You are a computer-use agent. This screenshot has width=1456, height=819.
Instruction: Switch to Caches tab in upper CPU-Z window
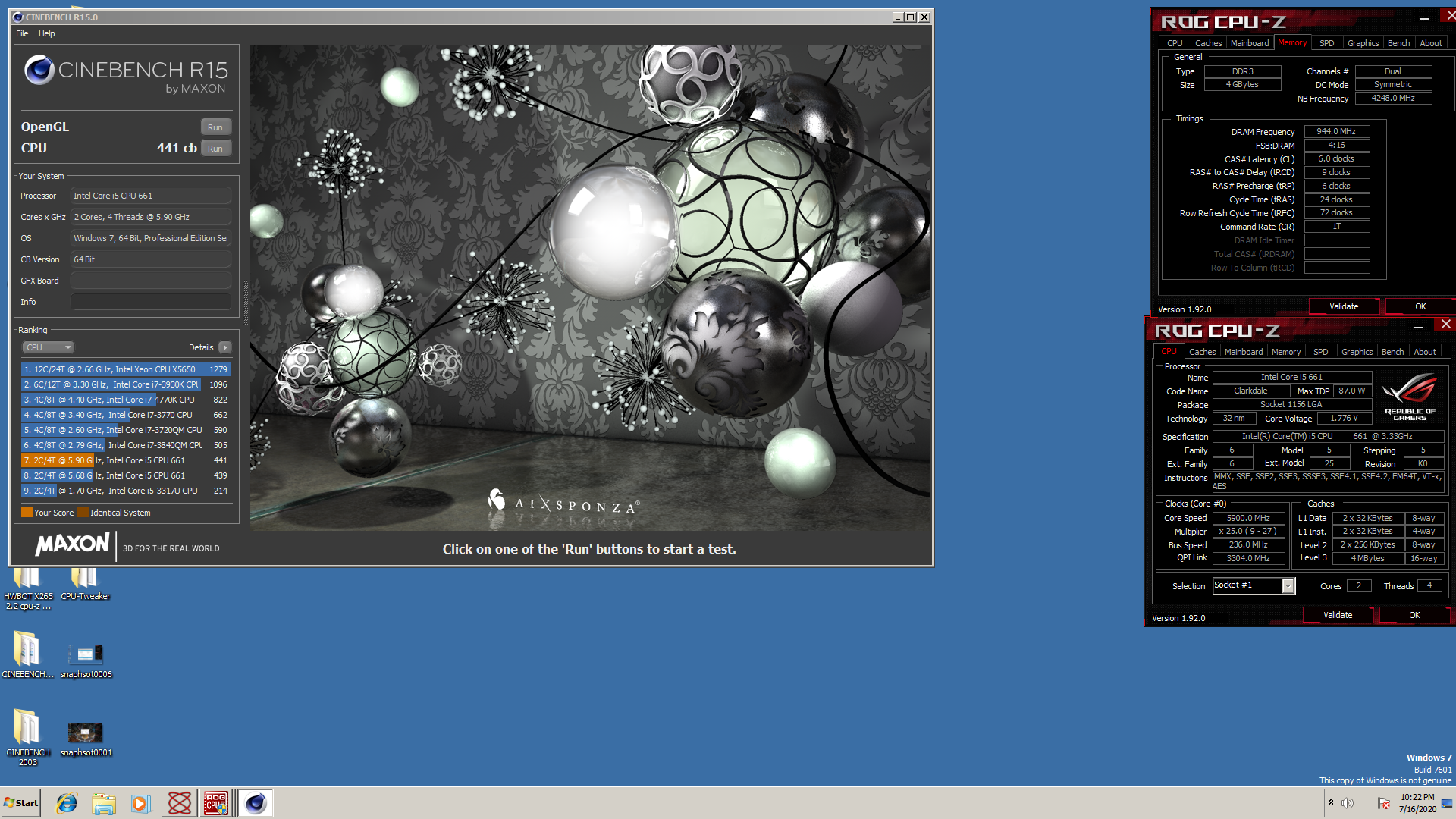click(x=1208, y=43)
